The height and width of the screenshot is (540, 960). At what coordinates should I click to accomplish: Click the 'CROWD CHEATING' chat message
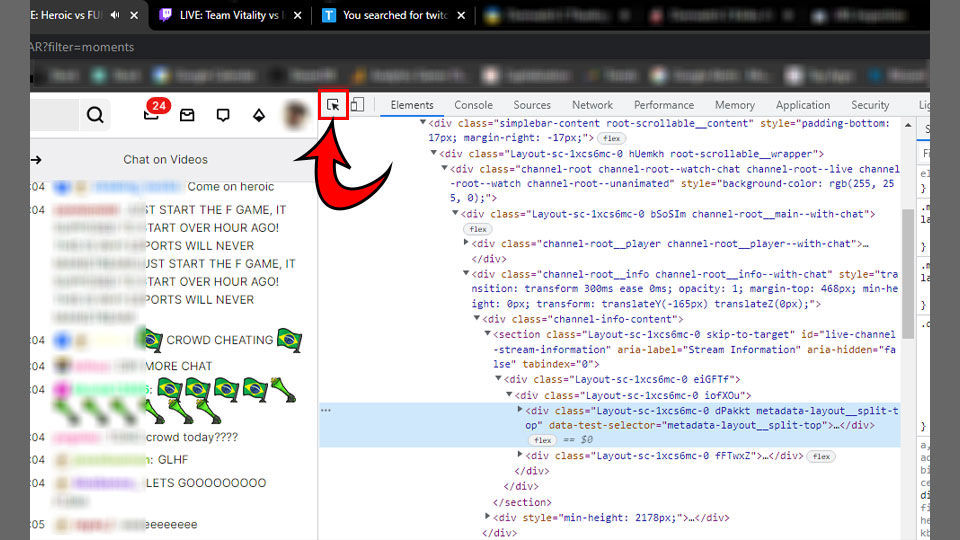[x=220, y=340]
